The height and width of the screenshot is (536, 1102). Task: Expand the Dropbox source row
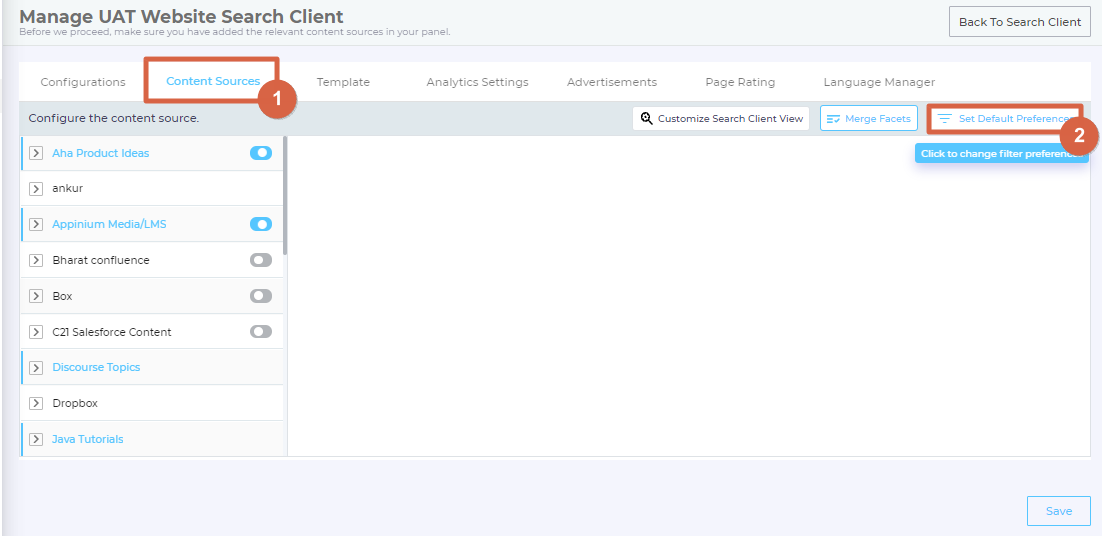36,404
